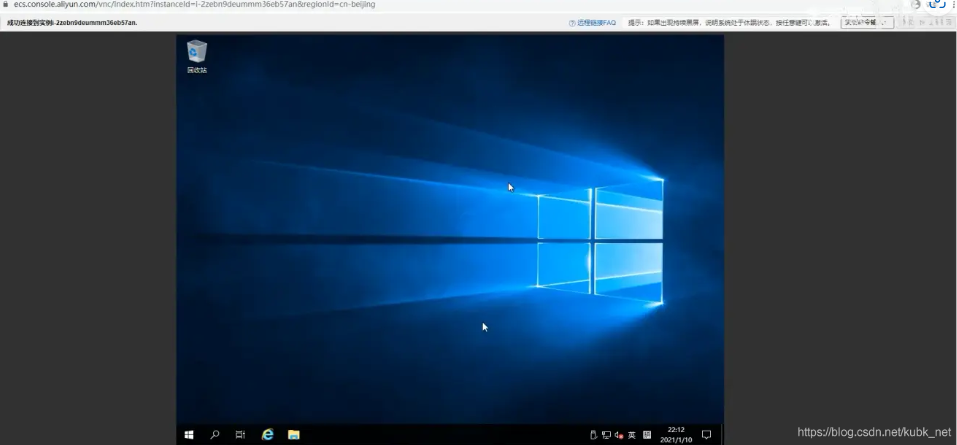Viewport: 957px width, 445px height.
Task: Open the Recycle Bin desktop icon
Action: [x=197, y=56]
